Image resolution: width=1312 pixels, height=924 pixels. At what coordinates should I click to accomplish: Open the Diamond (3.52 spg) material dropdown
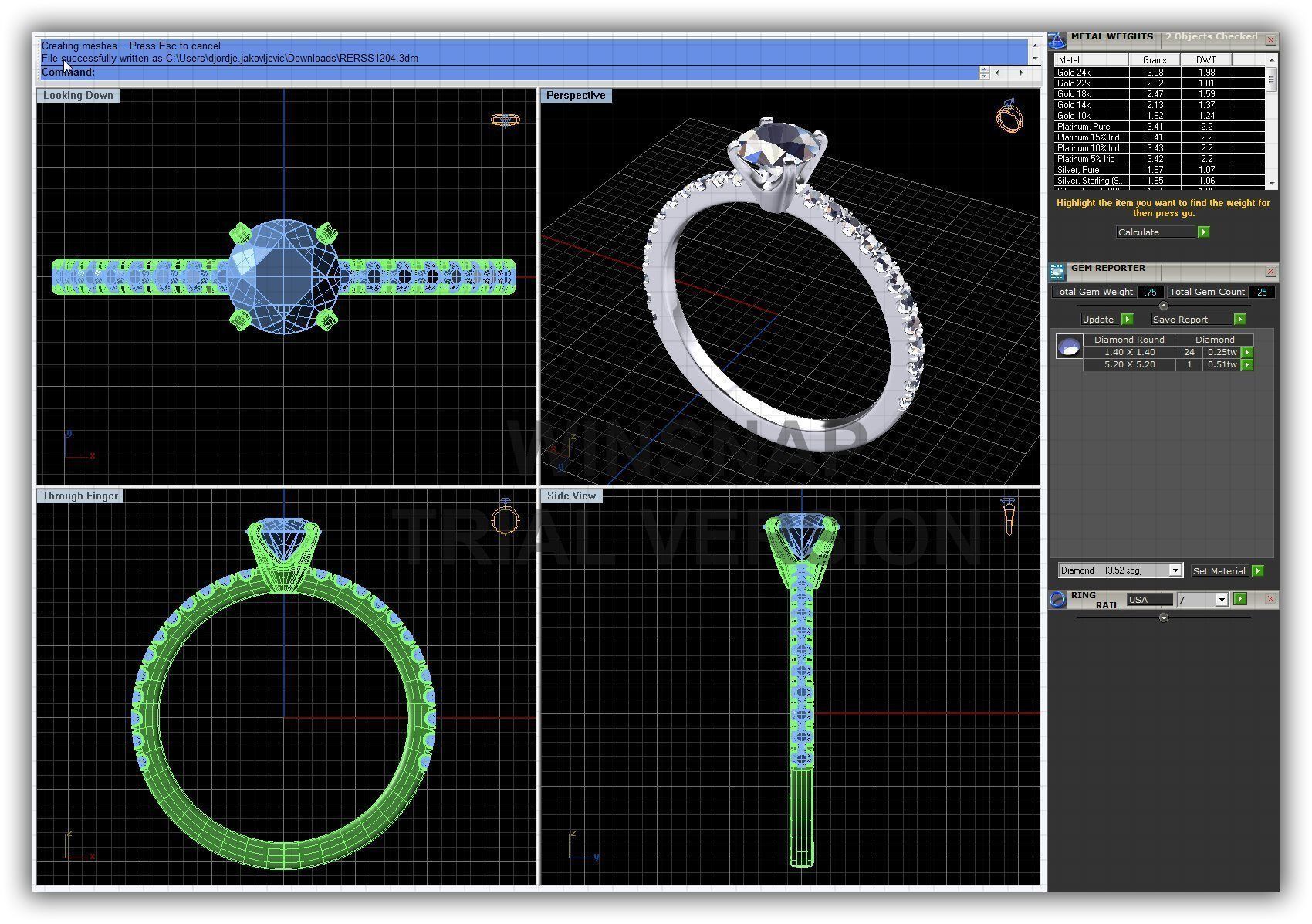click(x=1175, y=570)
